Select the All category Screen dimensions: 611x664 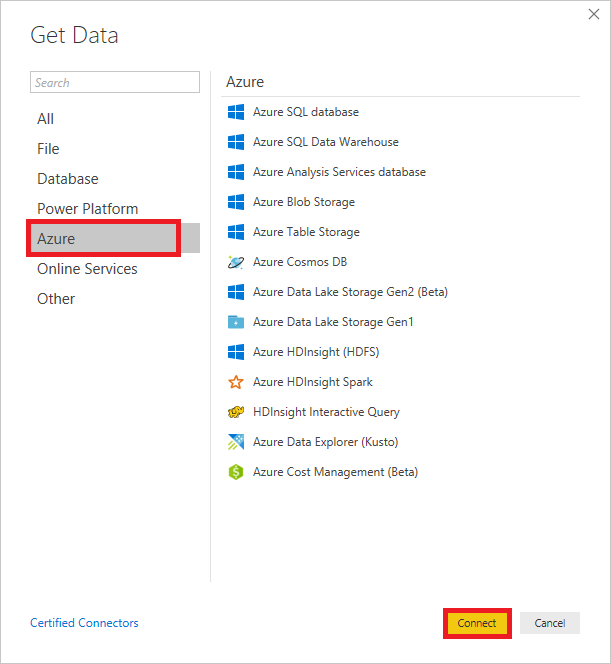(x=46, y=119)
